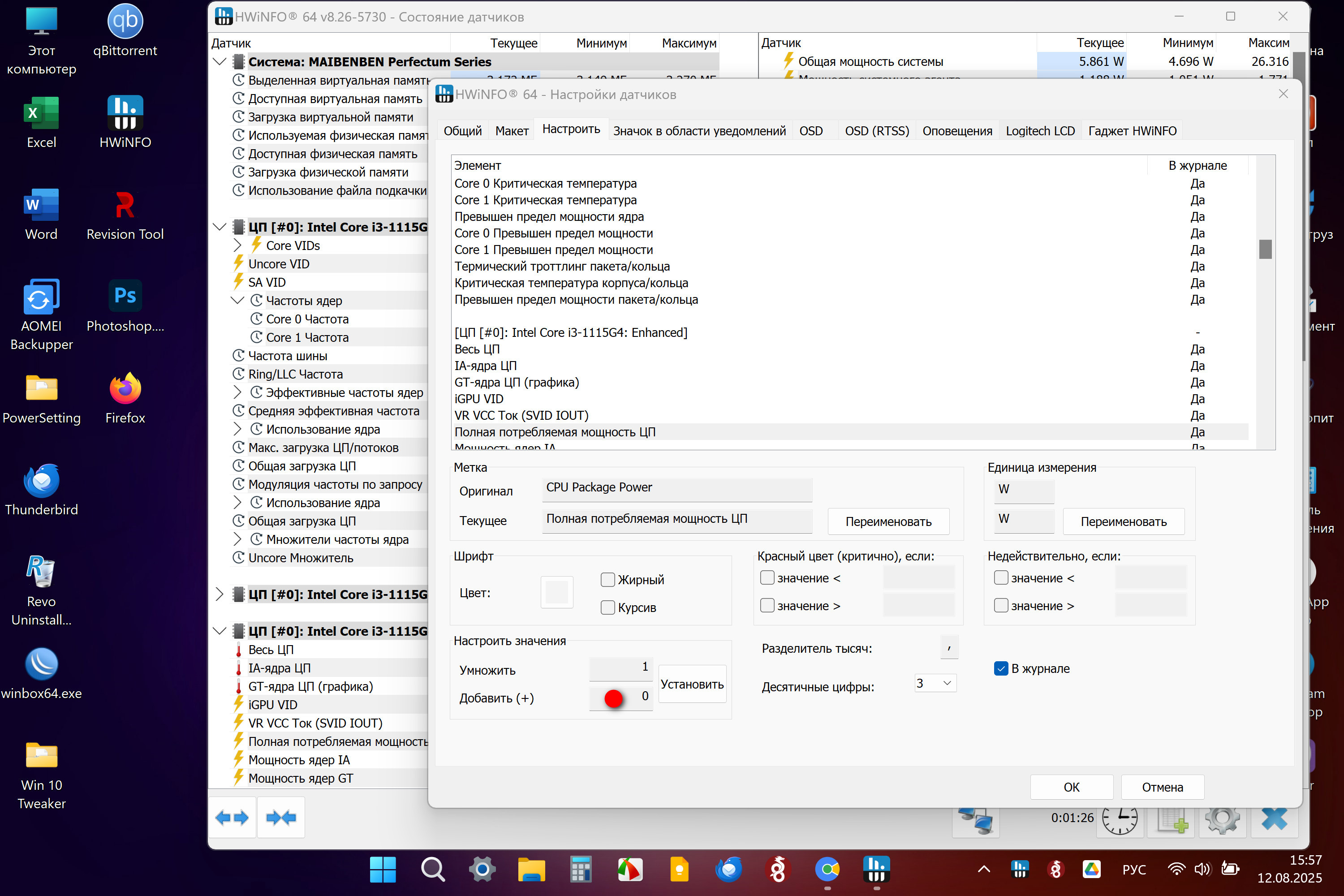Expand the Core VIDs tree node
1344x896 pixels.
[238, 245]
